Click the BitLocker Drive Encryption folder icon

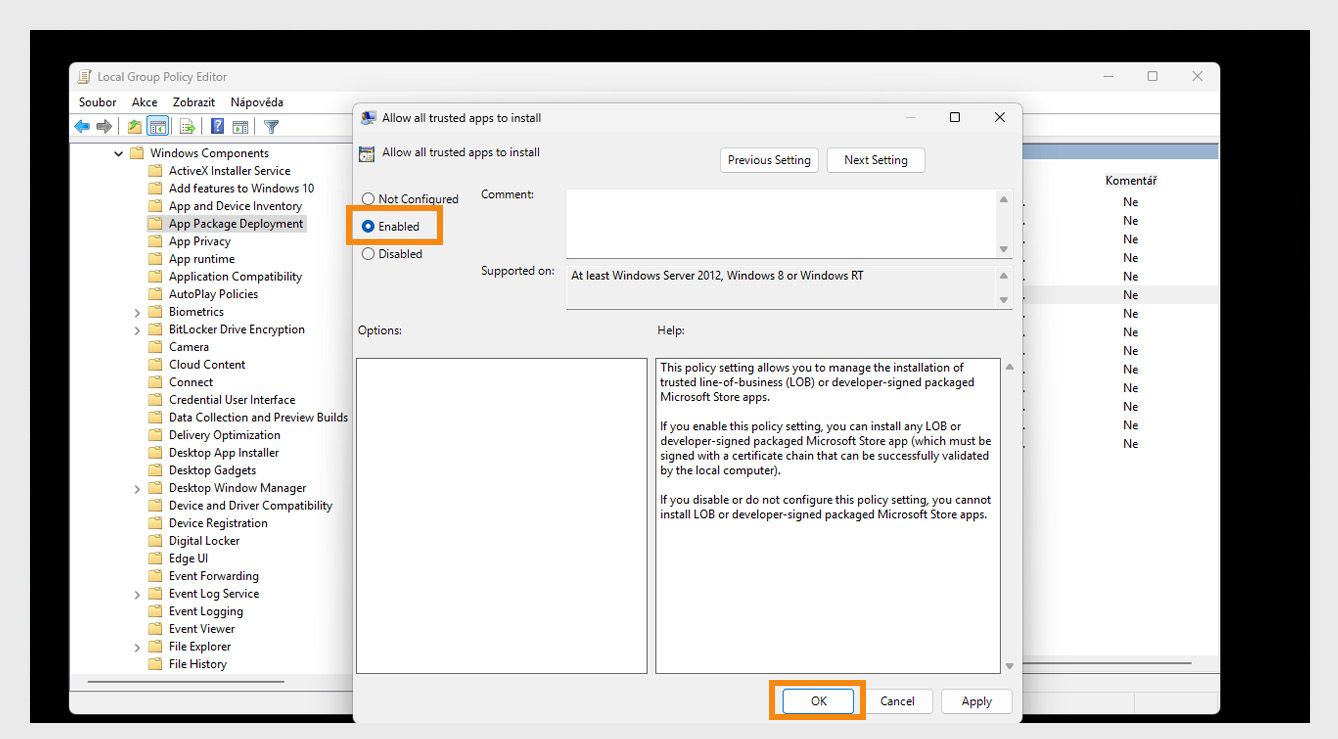[x=155, y=329]
